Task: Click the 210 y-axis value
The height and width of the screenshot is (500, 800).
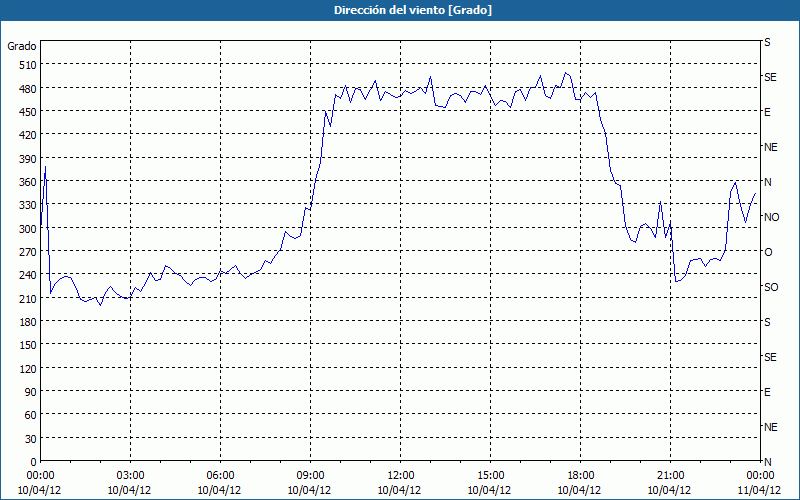Action: tap(28, 298)
